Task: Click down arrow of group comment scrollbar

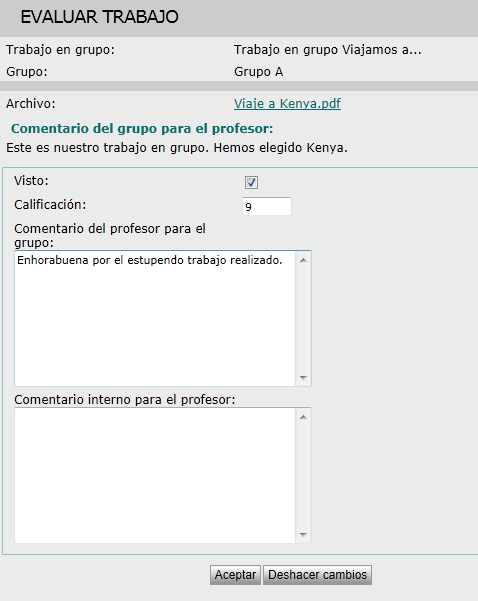Action: [303, 378]
